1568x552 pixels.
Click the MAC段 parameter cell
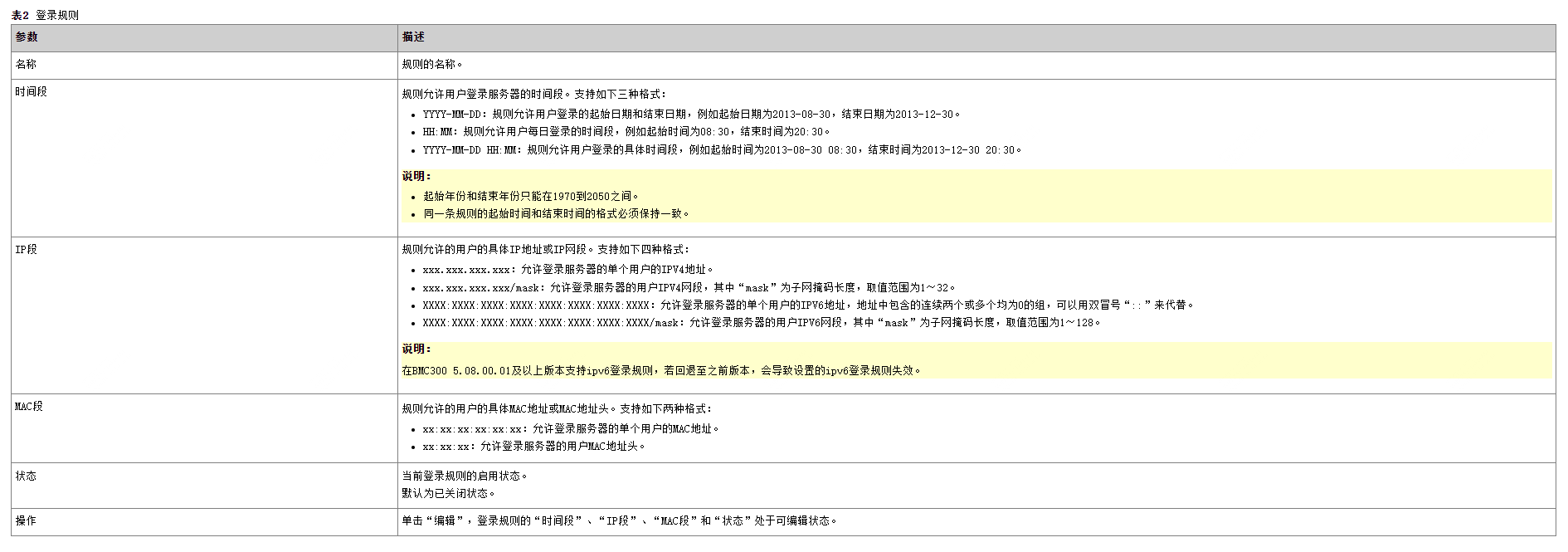28,407
